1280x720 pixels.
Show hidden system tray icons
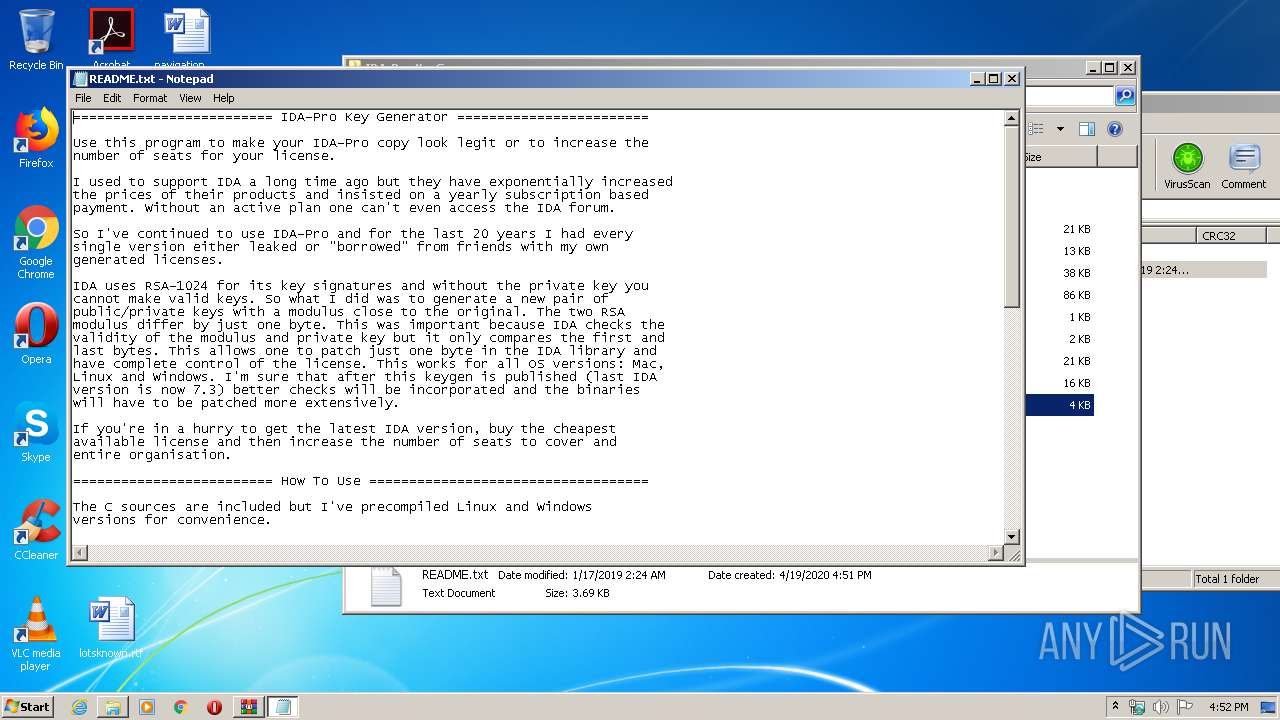[x=1116, y=706]
